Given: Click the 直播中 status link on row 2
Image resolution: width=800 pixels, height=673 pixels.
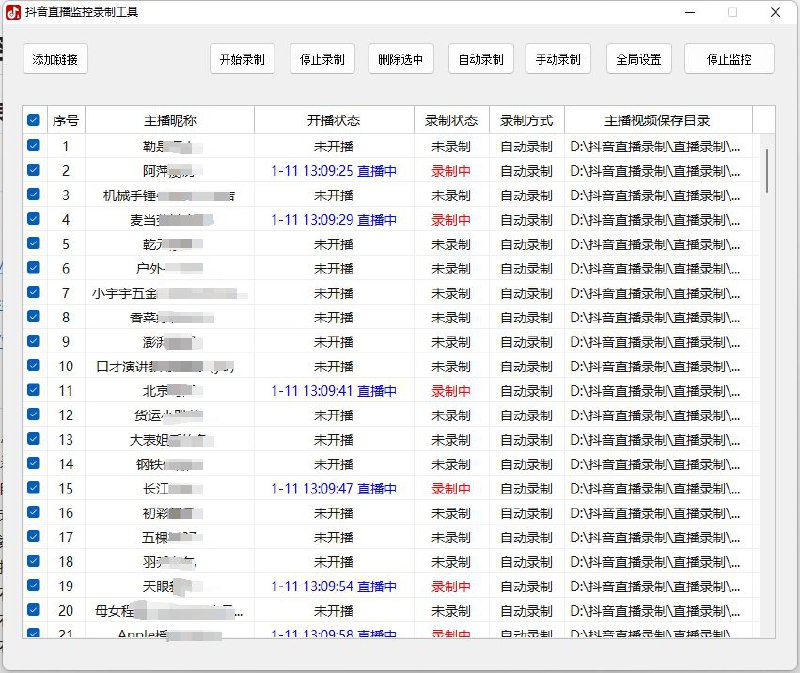Looking at the screenshot, I should tap(376, 170).
